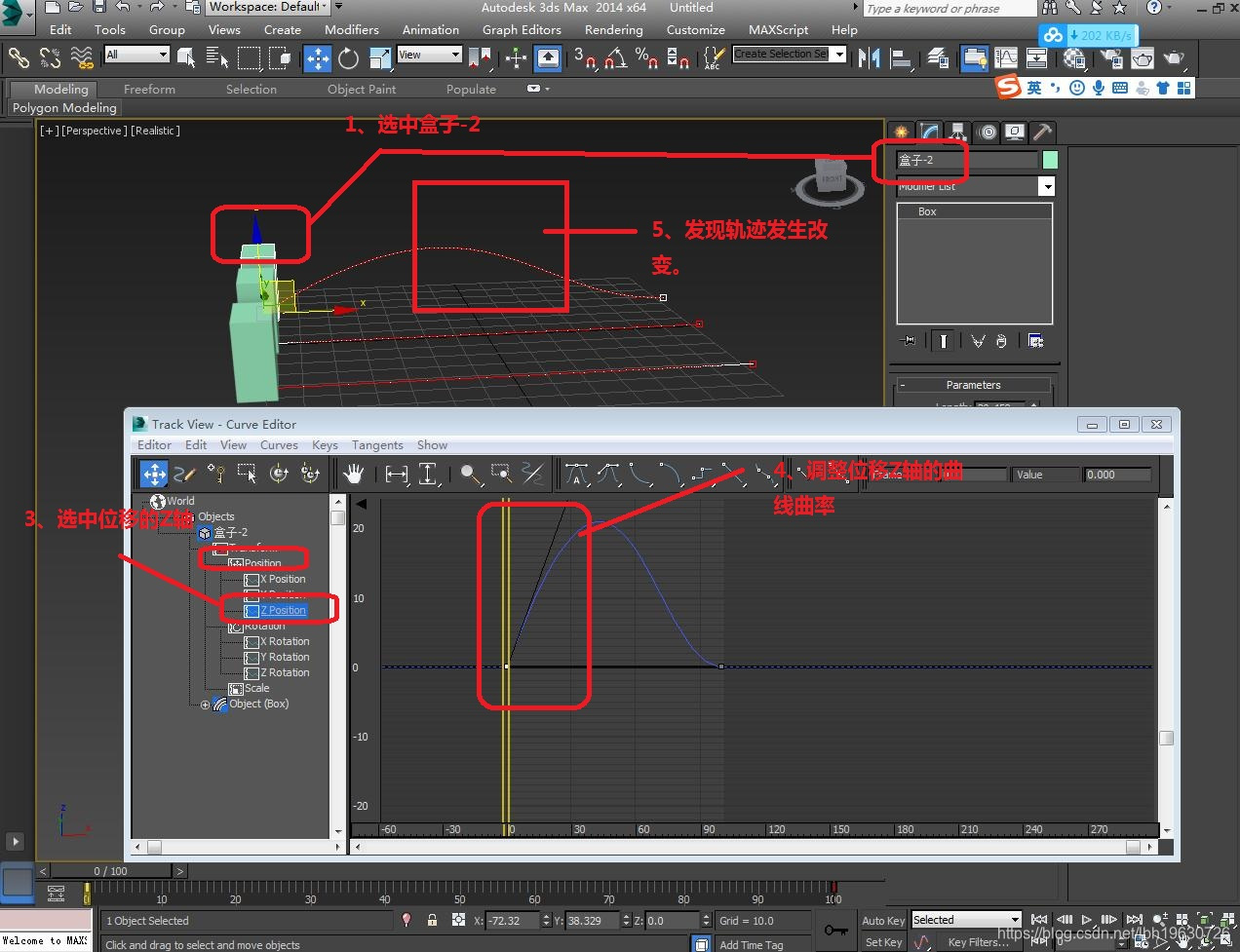Open Select by Name list icon
1240x952 pixels.
(x=216, y=58)
